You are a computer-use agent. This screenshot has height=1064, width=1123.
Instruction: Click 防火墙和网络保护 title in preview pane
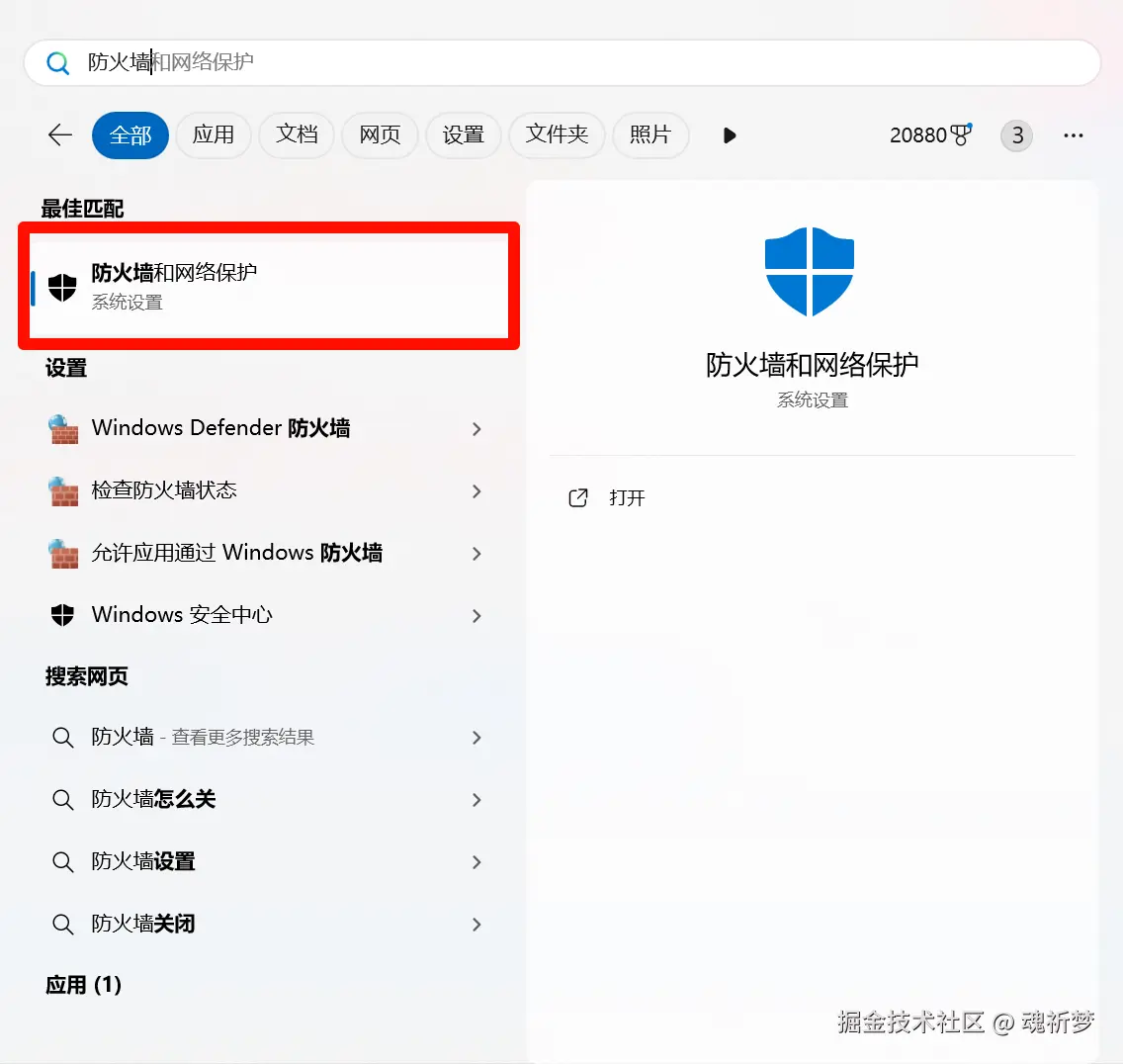point(813,366)
